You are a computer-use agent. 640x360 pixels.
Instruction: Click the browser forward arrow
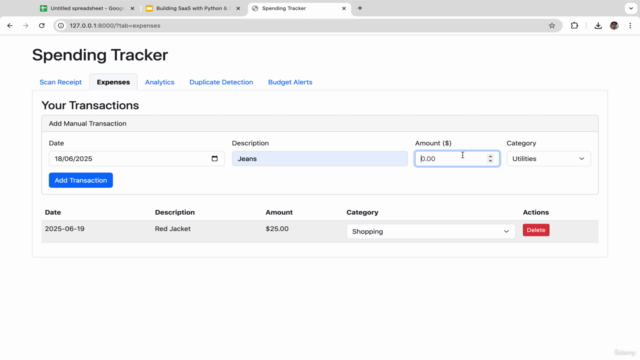tap(26, 26)
